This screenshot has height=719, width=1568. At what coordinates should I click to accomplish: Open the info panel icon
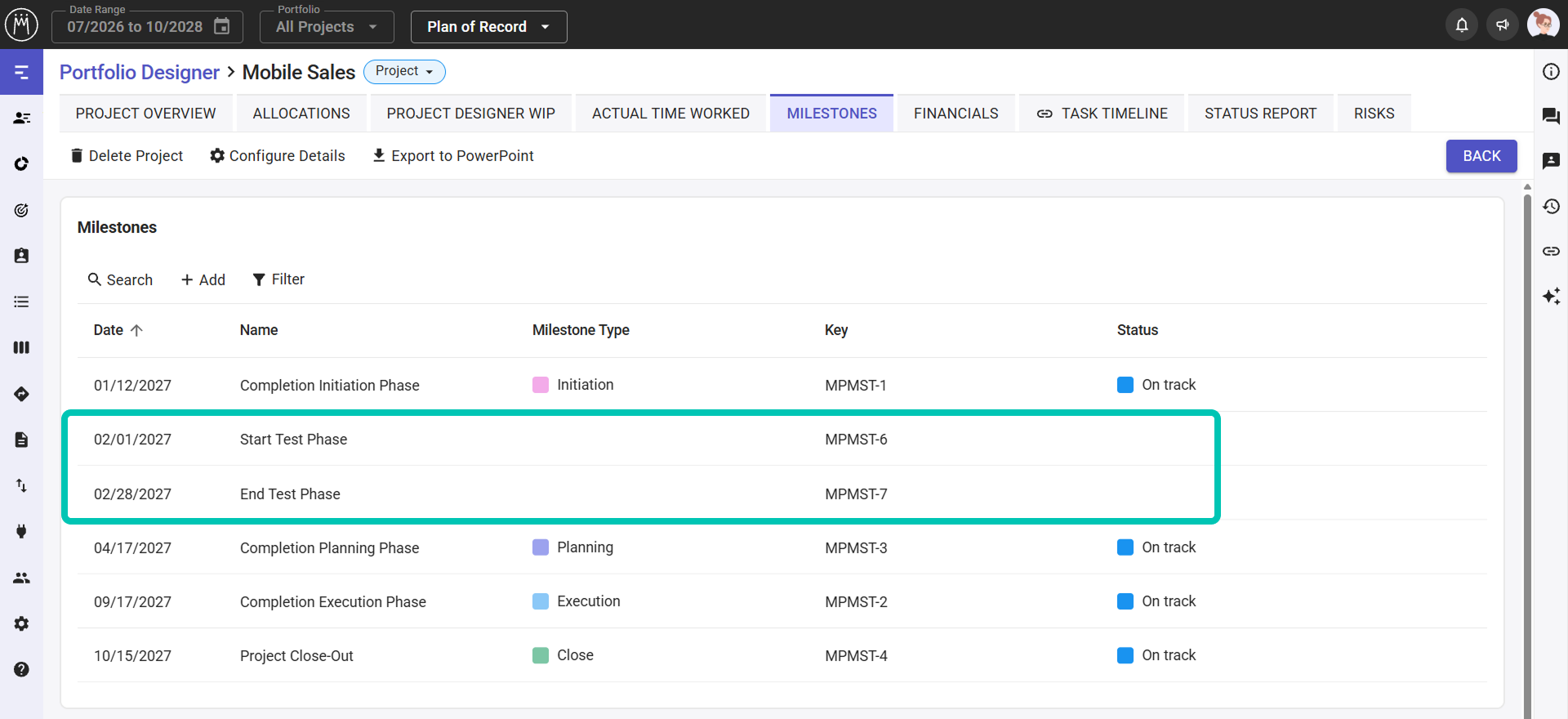coord(1551,72)
